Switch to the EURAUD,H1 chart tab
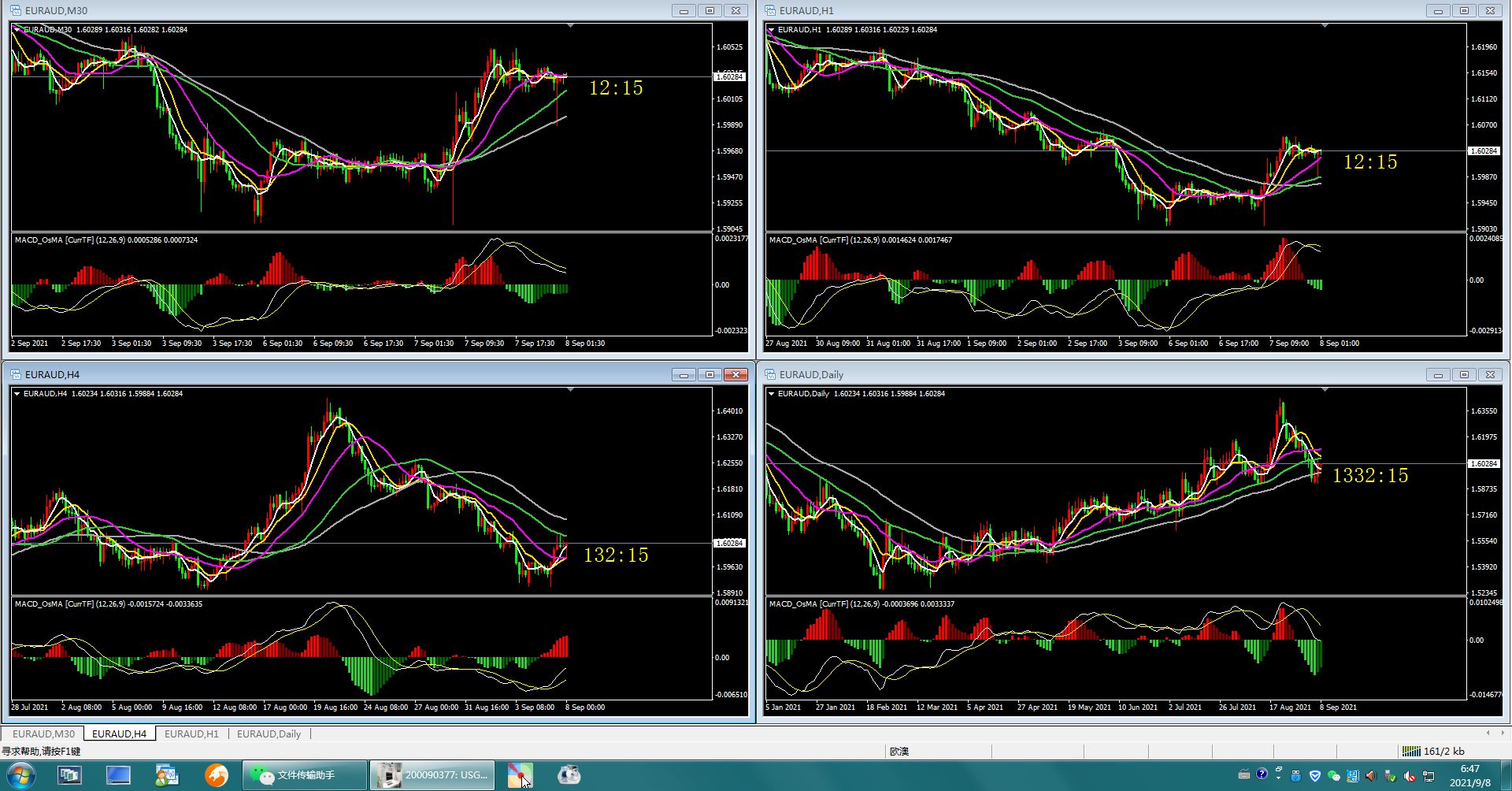 (x=191, y=733)
